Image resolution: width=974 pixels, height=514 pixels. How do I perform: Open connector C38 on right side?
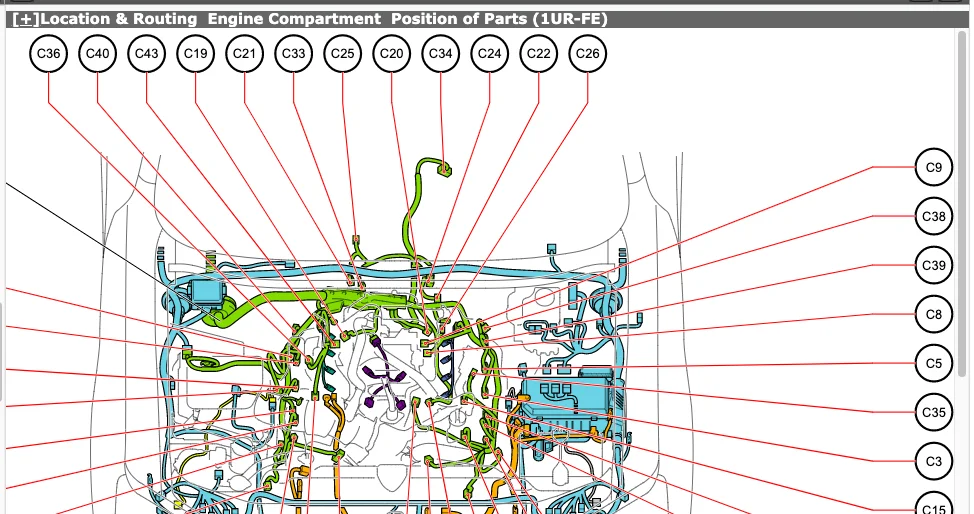pos(933,216)
